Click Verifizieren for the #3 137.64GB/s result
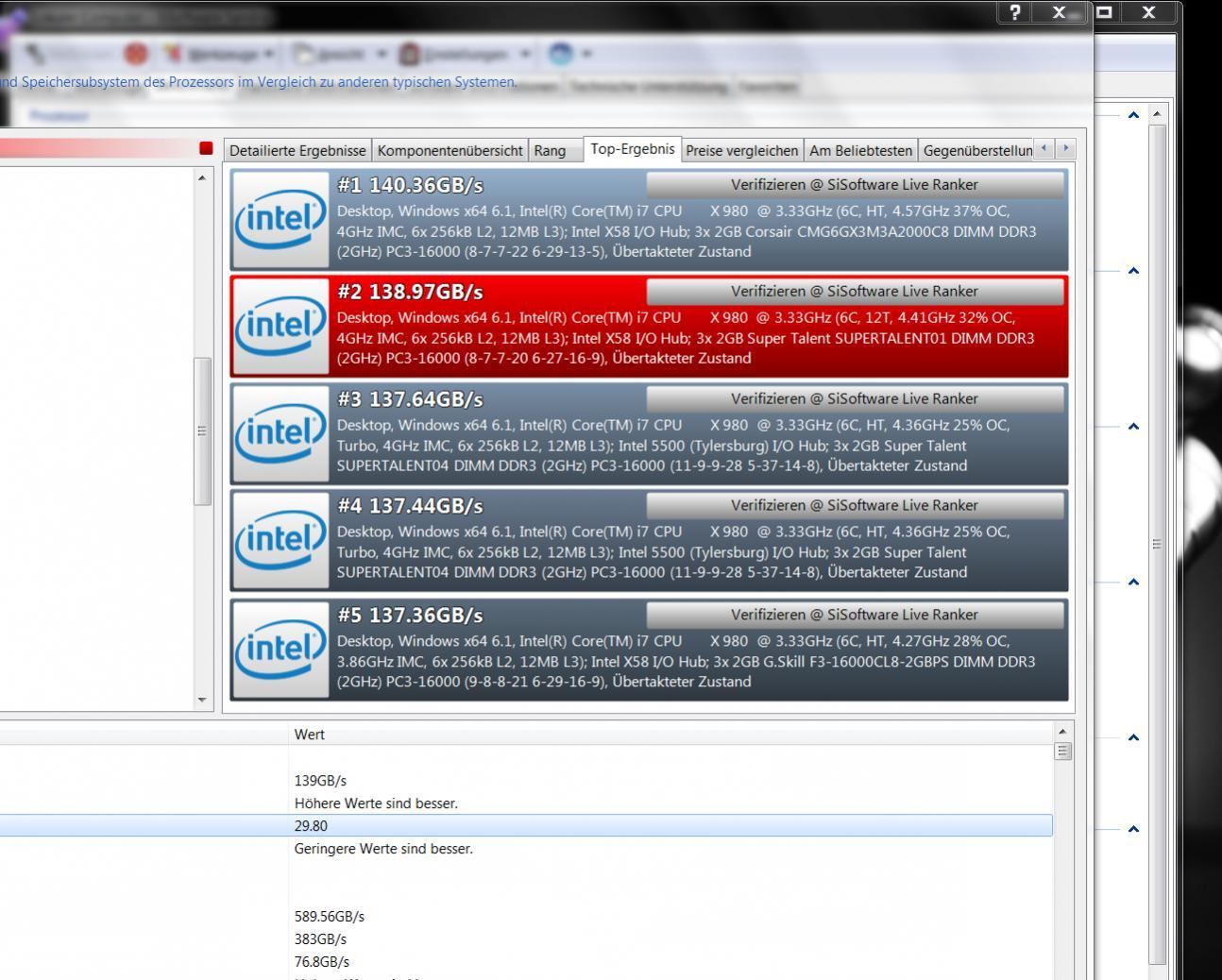The width and height of the screenshot is (1222, 980). click(855, 399)
